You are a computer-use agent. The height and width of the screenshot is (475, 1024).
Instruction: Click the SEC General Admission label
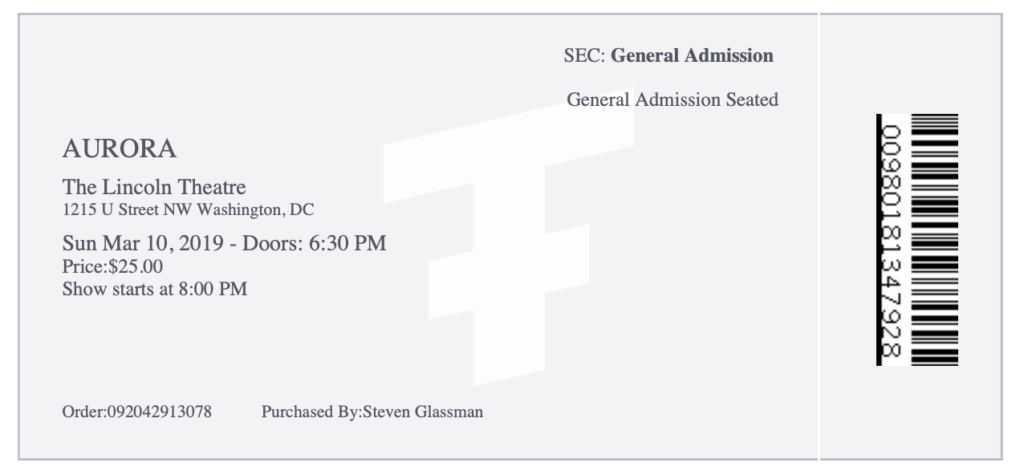(x=669, y=56)
